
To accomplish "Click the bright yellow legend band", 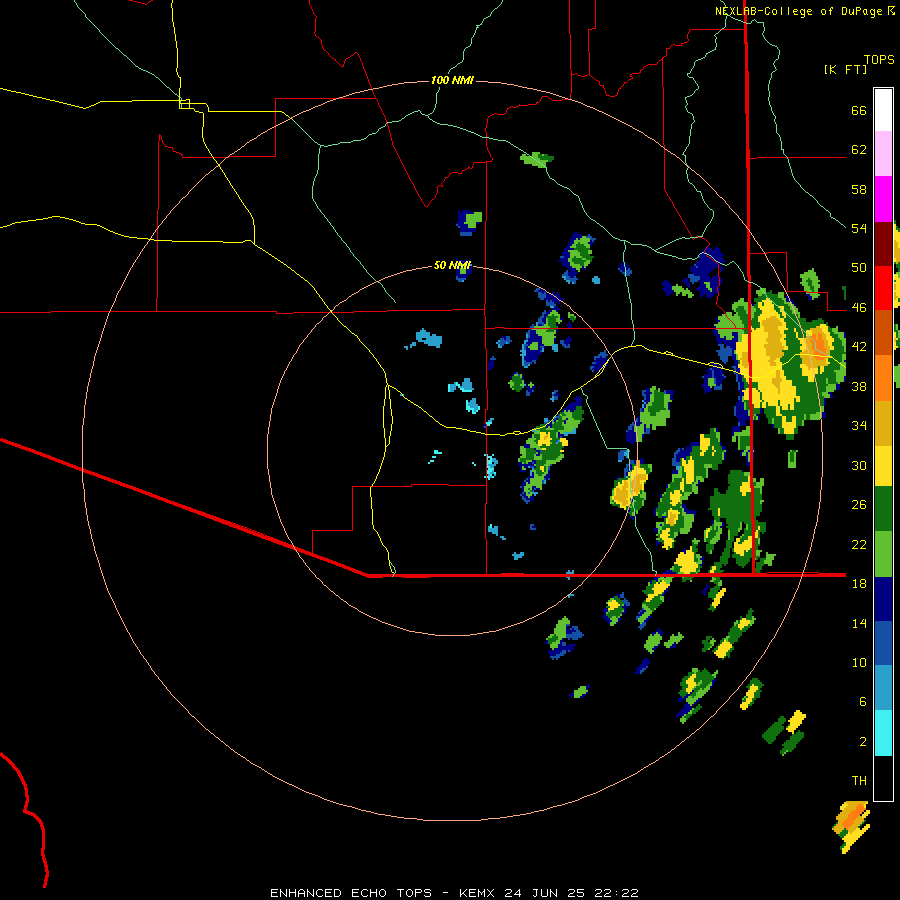I will point(883,466).
